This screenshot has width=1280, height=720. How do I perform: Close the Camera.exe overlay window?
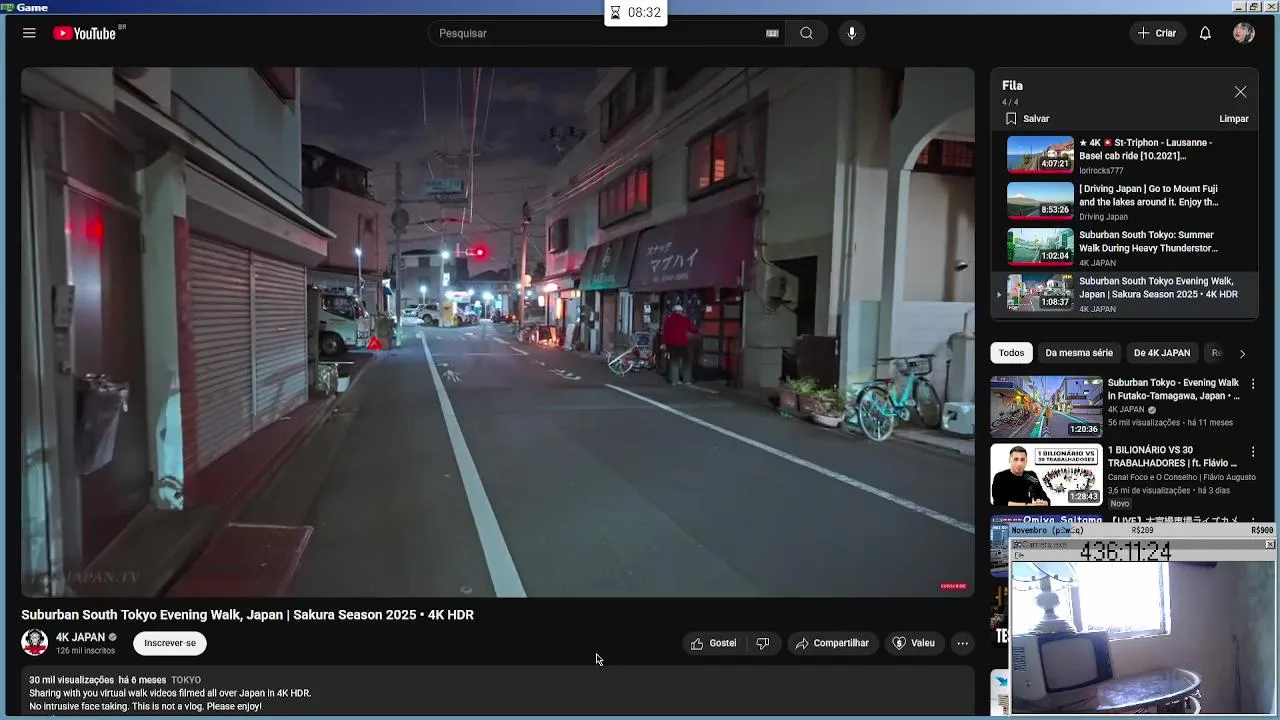click(x=1269, y=544)
